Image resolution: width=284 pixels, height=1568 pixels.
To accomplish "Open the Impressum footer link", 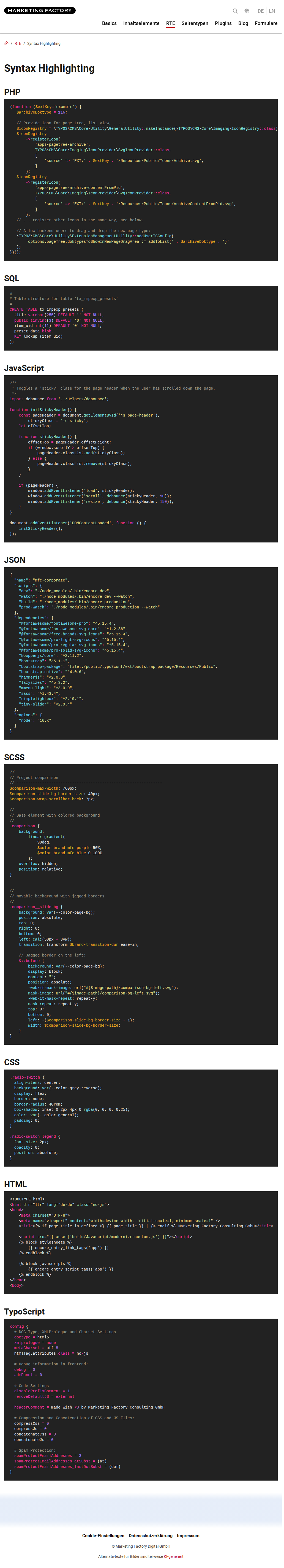I will point(188,1536).
